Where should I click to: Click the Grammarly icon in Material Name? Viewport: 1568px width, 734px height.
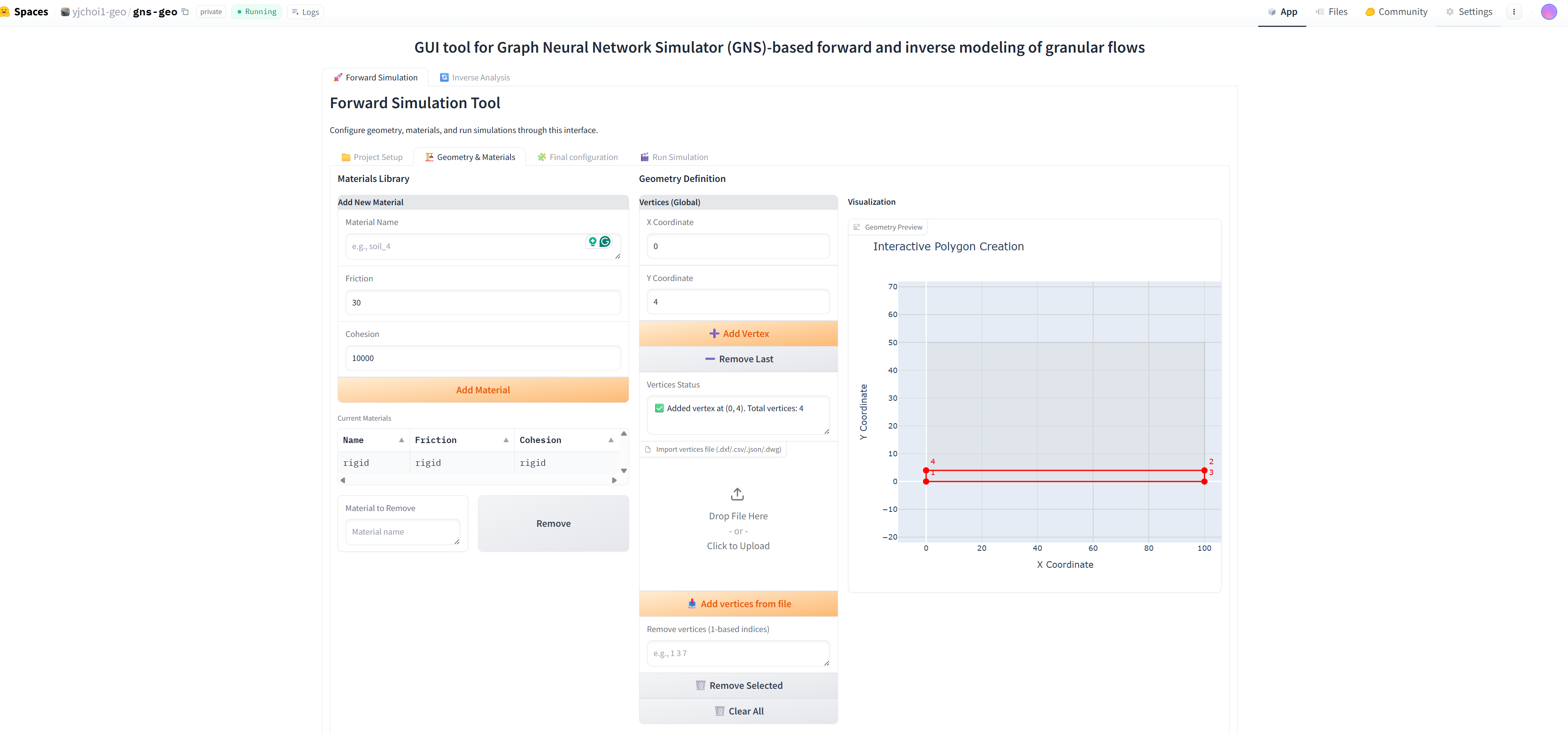605,242
